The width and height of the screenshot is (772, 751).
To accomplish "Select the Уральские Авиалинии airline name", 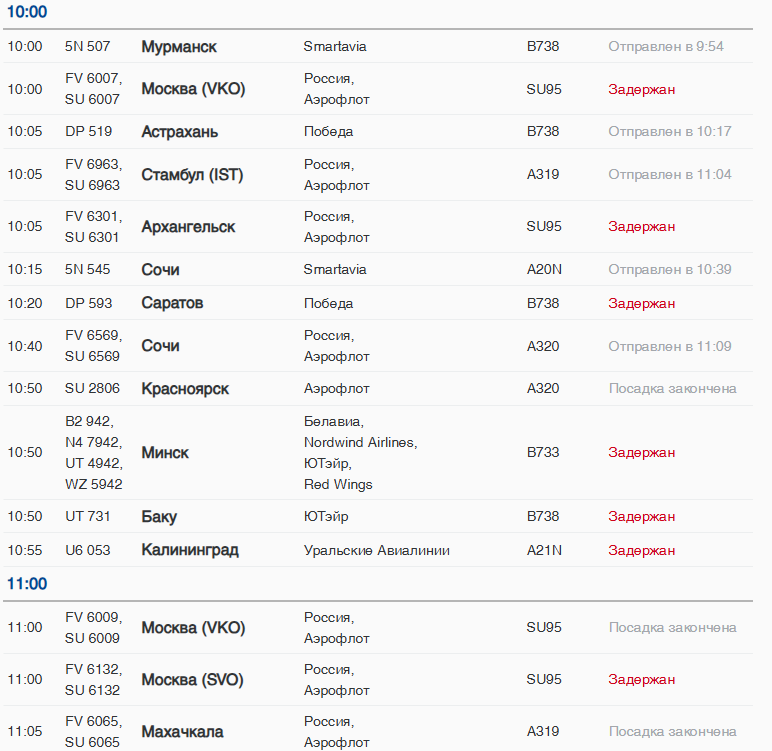I will click(x=377, y=550).
